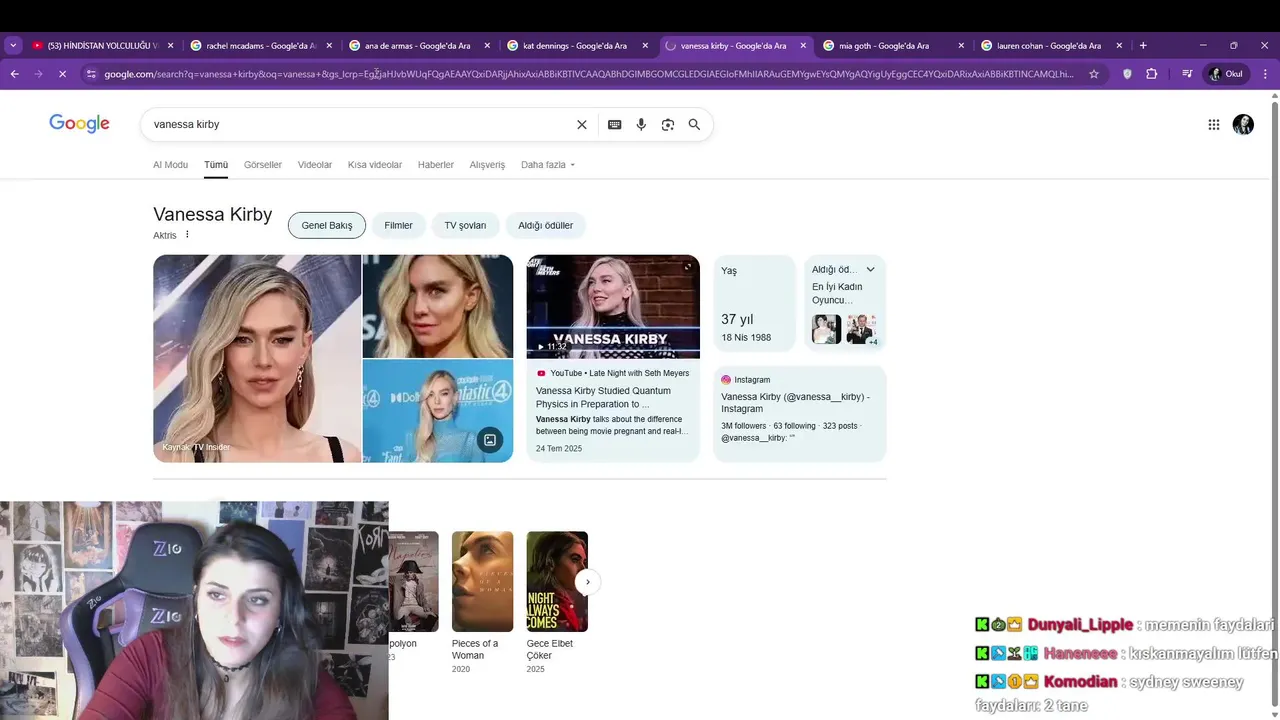Select the Görseller results tab
Screen dimensions: 1280x720
[x=263, y=165]
